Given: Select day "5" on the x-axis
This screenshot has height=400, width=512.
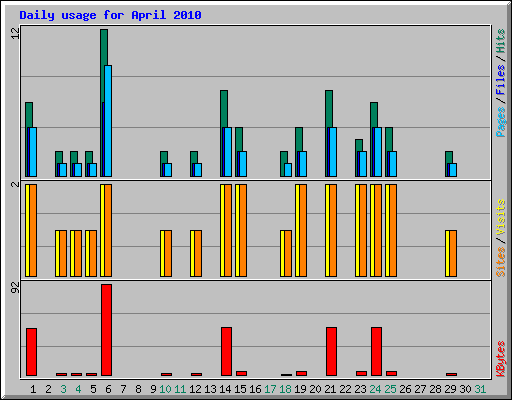Looking at the screenshot, I should point(93,389).
